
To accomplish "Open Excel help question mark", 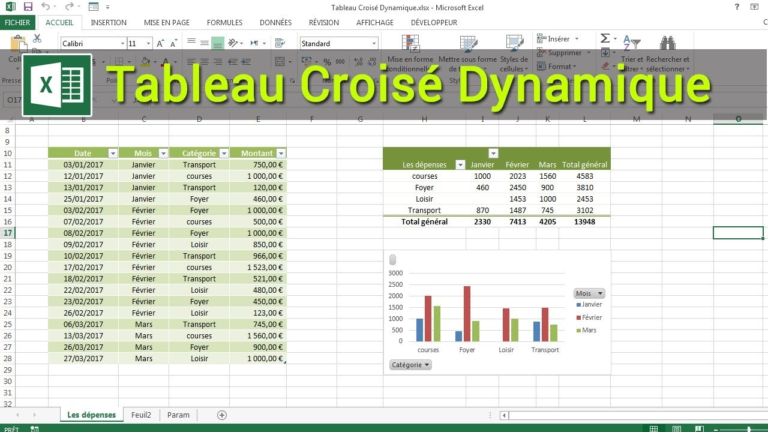I will [x=737, y=7].
